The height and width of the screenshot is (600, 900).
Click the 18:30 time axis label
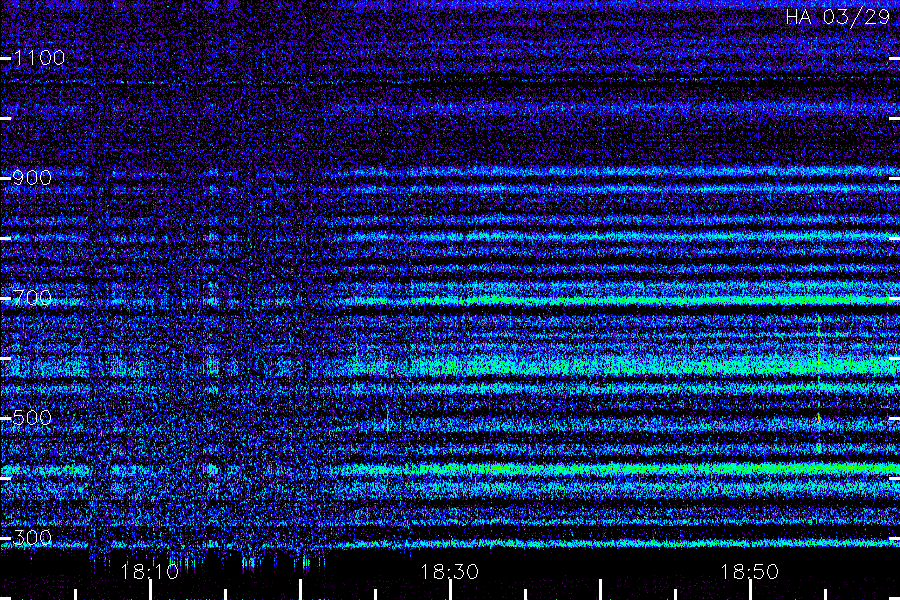point(449,572)
